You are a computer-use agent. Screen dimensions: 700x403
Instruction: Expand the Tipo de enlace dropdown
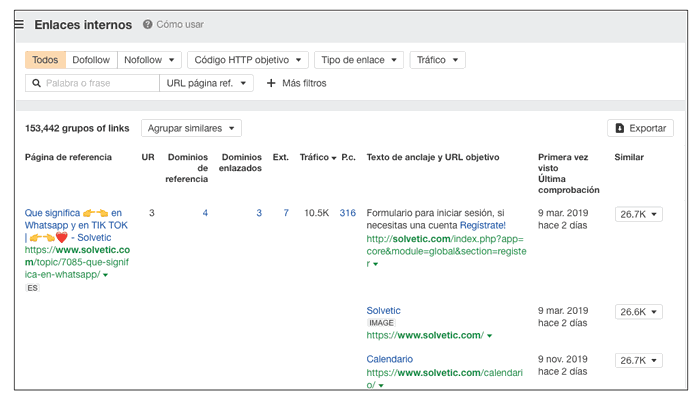coord(359,60)
